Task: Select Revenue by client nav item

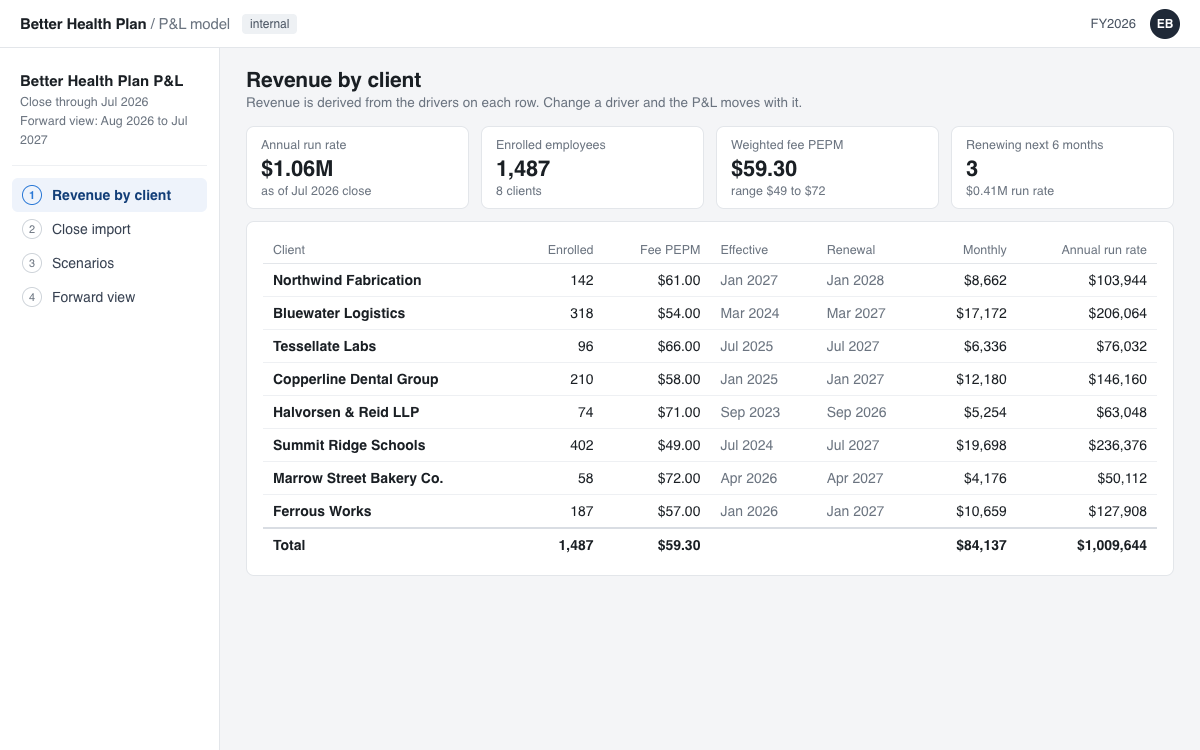Action: pos(110,195)
